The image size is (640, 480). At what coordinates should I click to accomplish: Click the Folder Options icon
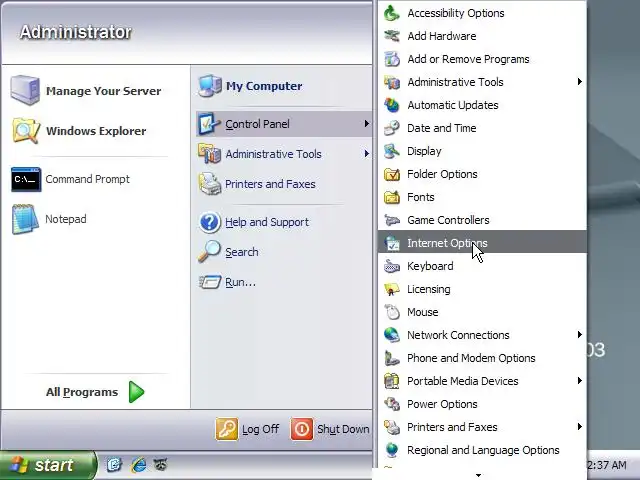click(x=392, y=174)
